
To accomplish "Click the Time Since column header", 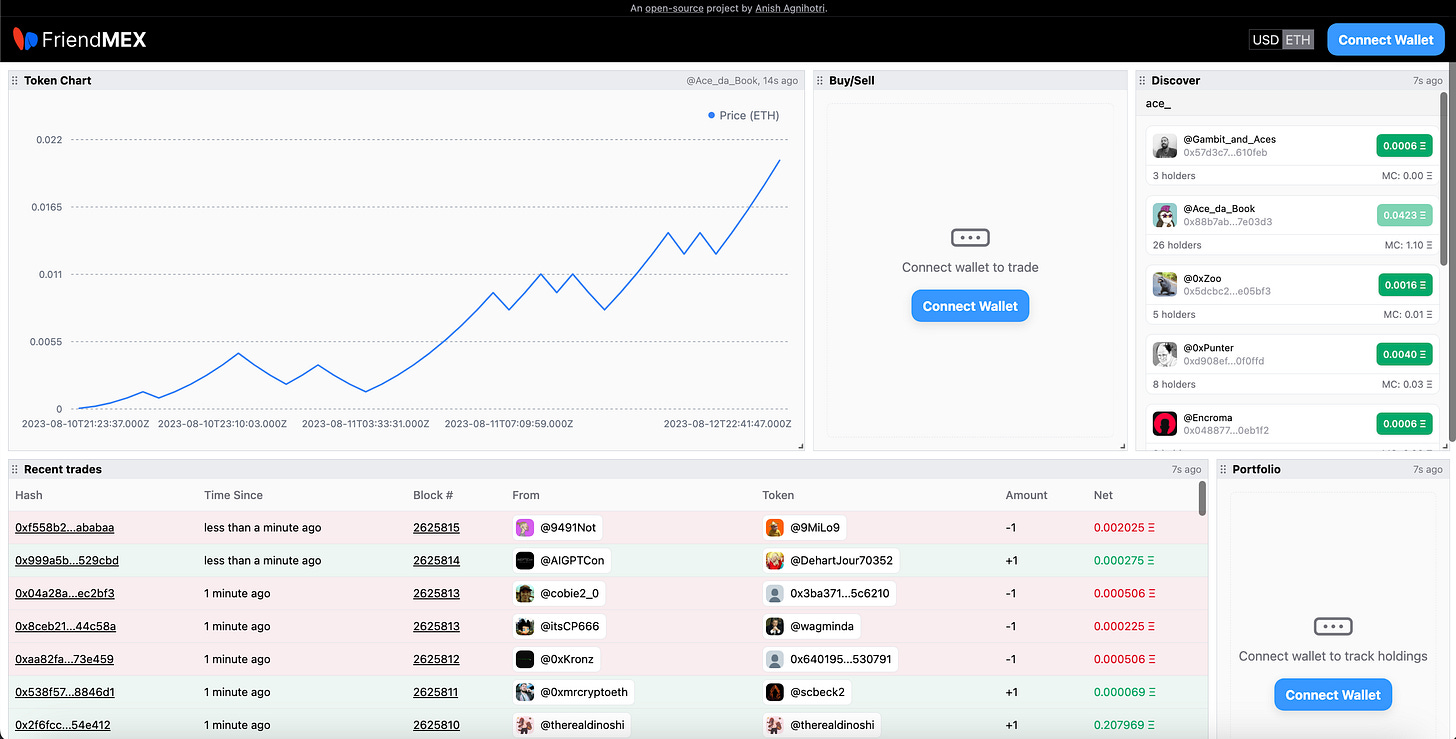I will (x=233, y=495).
